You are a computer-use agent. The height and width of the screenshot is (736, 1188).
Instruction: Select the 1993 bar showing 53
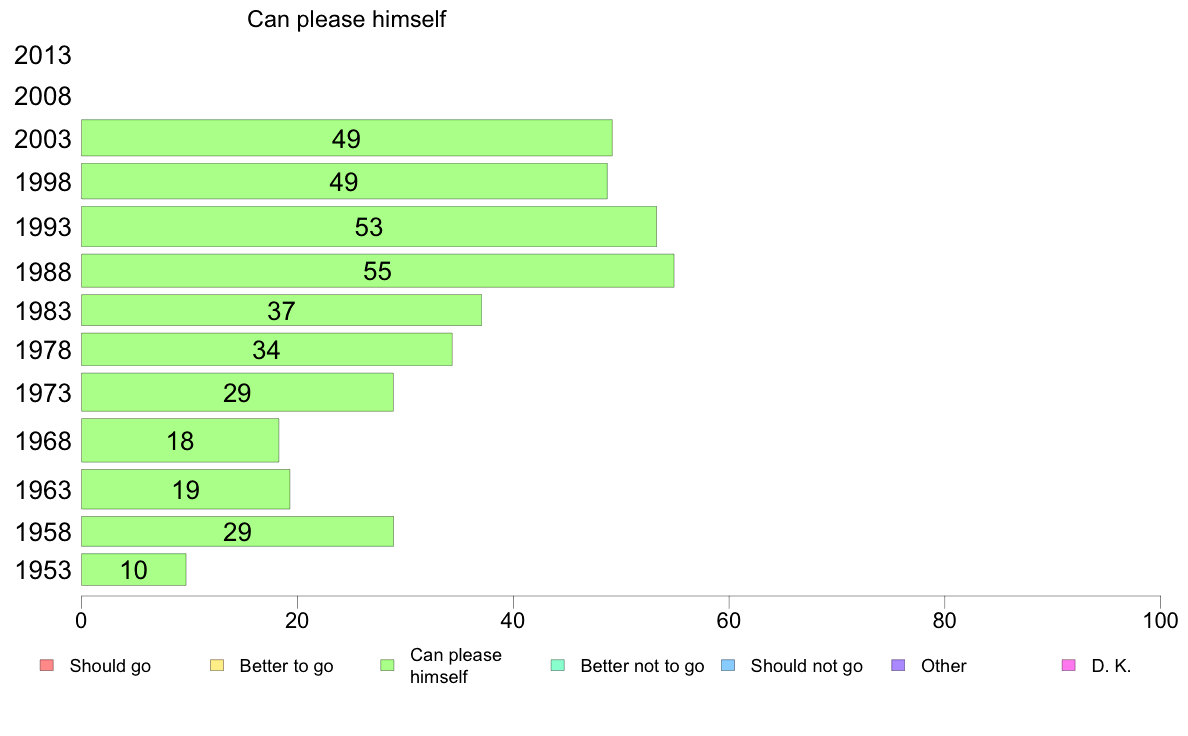369,227
